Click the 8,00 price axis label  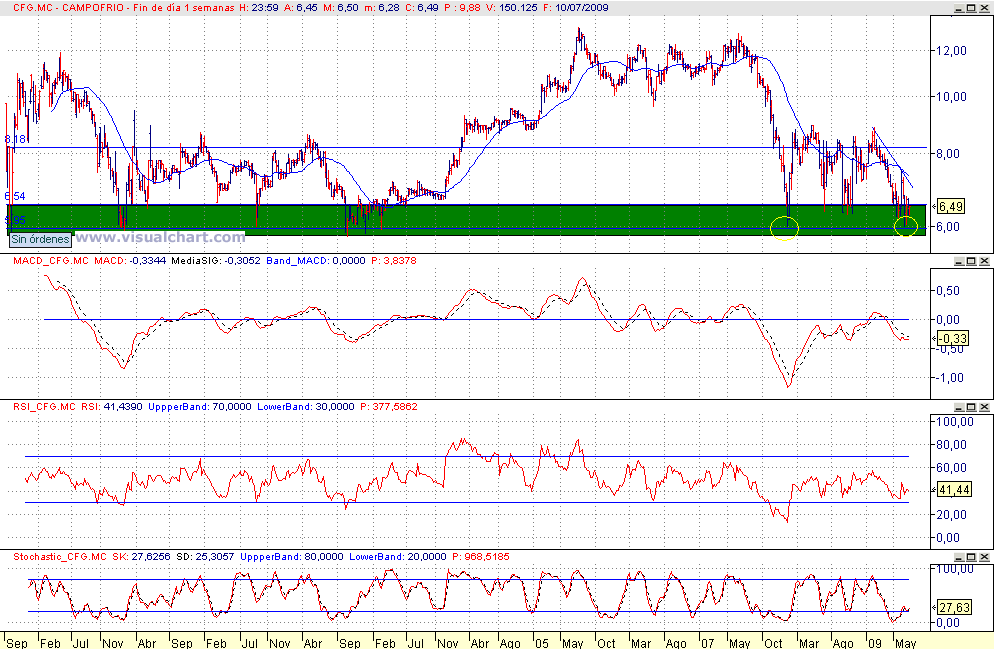[x=948, y=153]
